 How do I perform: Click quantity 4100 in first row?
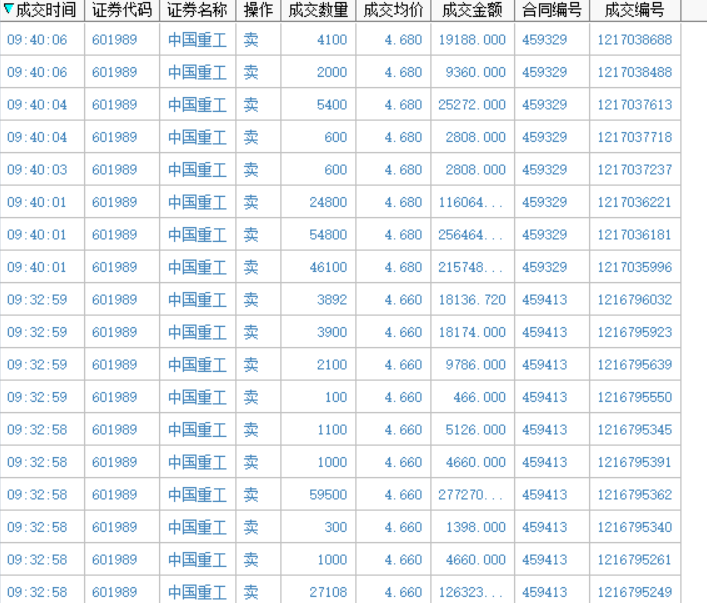click(332, 40)
